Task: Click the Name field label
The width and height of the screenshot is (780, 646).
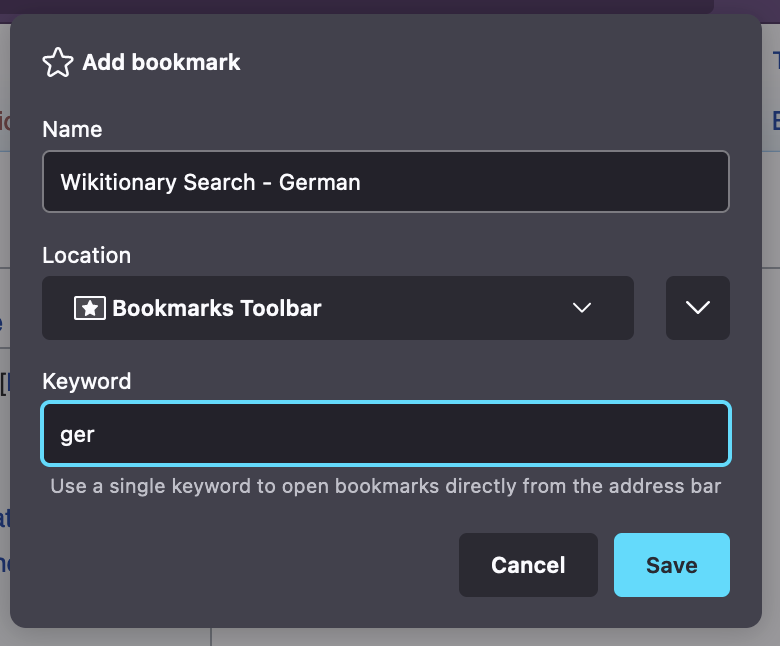Action: [72, 129]
